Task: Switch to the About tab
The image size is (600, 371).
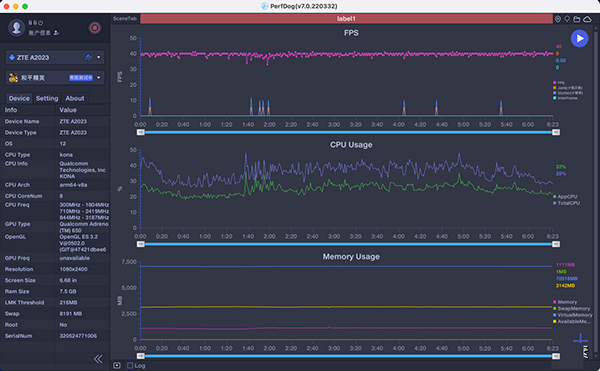Action: [75, 98]
